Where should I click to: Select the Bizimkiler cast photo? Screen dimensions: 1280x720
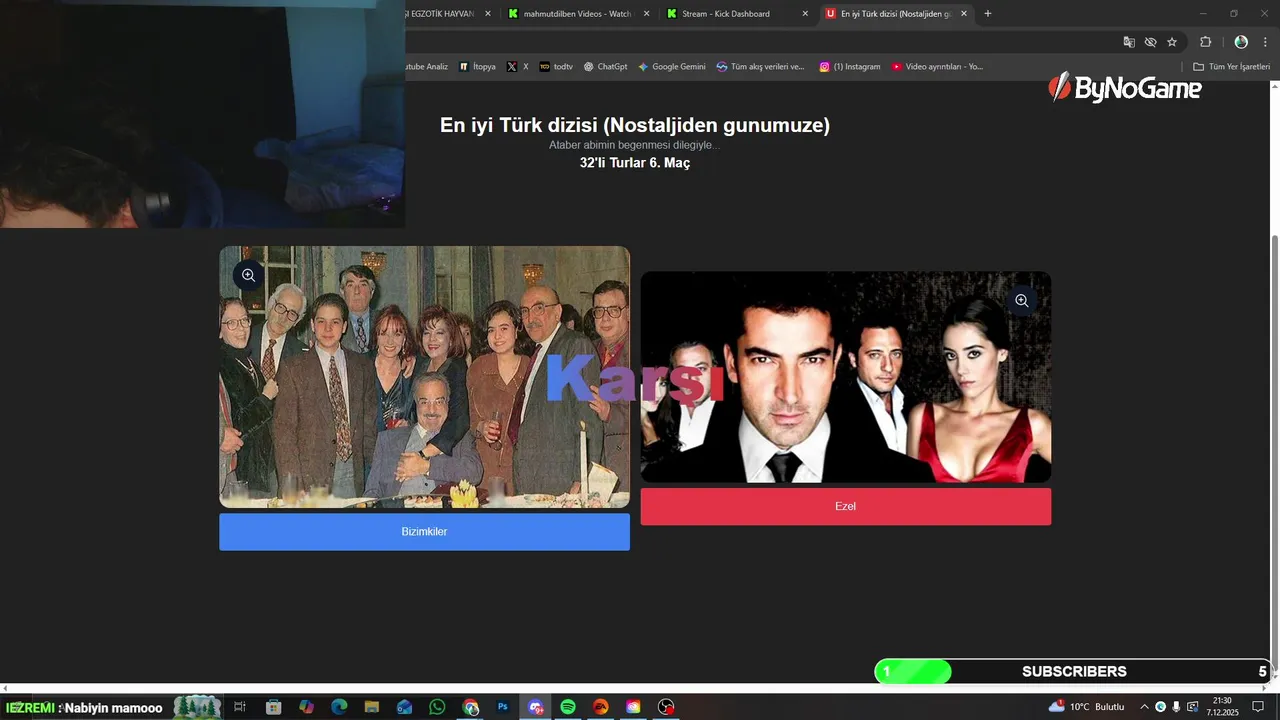coord(424,377)
